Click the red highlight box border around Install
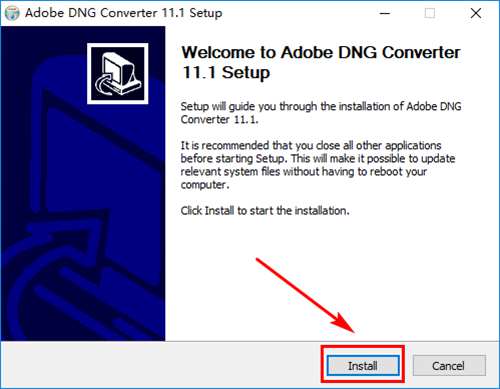Screen dimensions: 500x389 363,347
